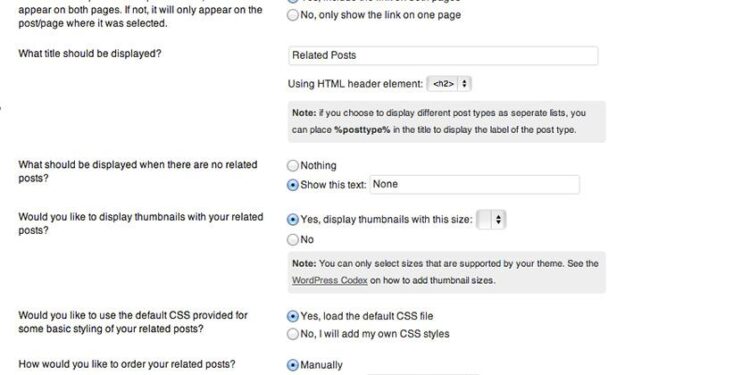Screen dimensions: 750x375
Task: Open the thumbnail size dropdown
Action: click(x=491, y=220)
